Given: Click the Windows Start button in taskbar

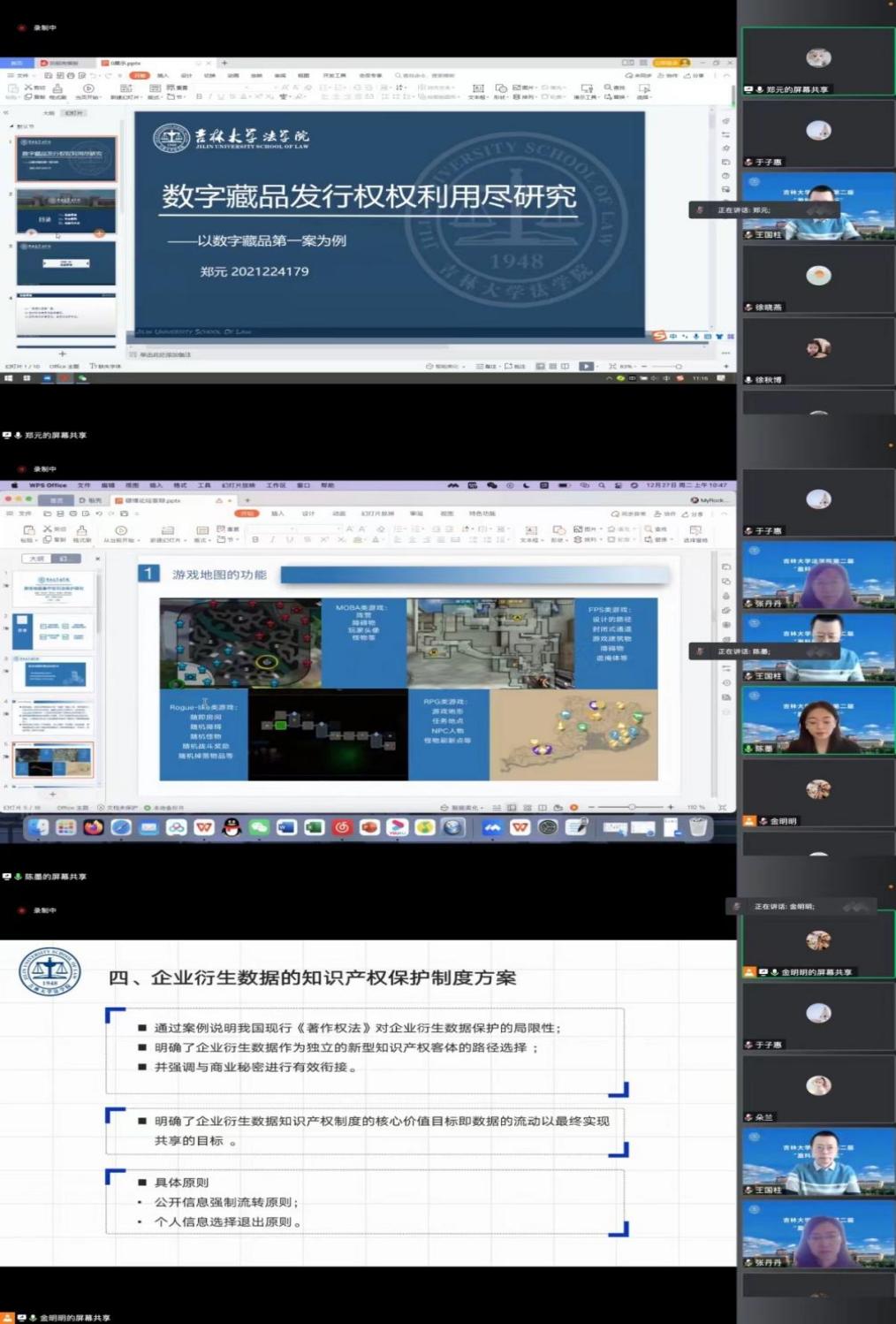Looking at the screenshot, I should (x=9, y=378).
